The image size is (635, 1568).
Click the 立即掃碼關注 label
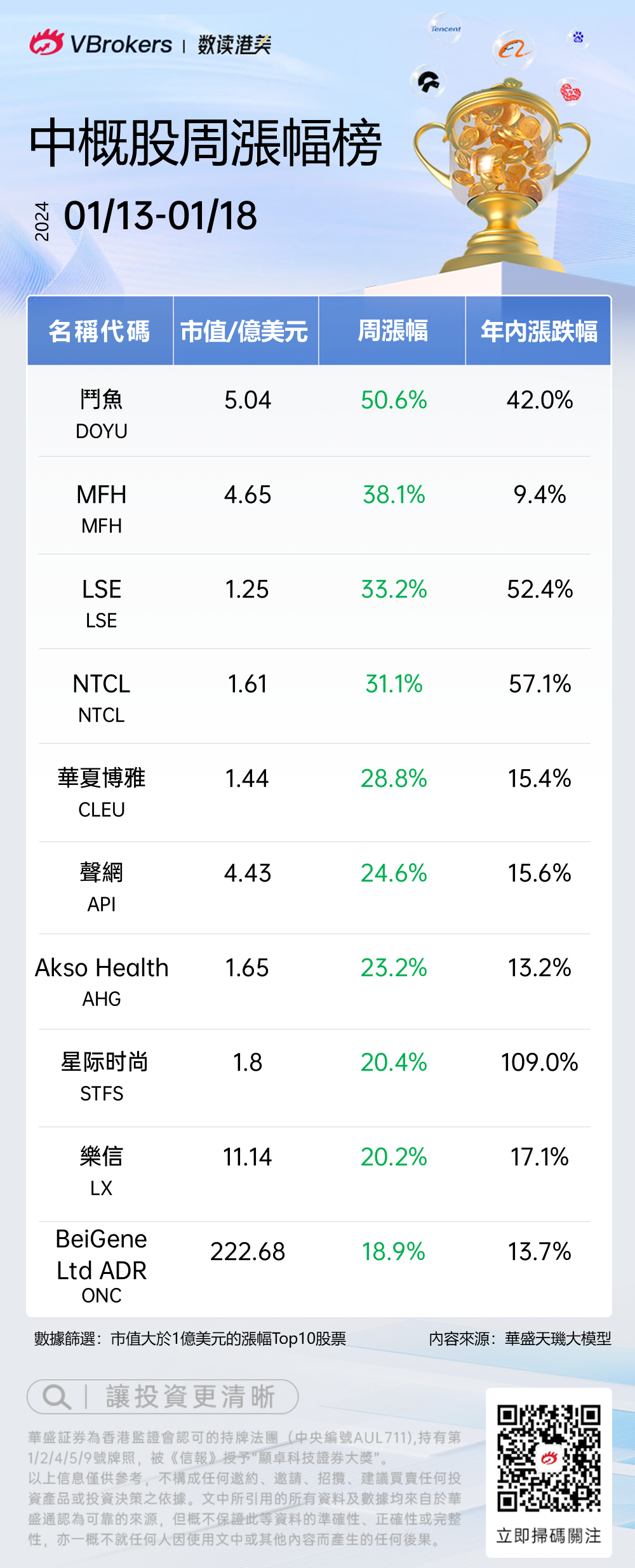pos(549,1536)
